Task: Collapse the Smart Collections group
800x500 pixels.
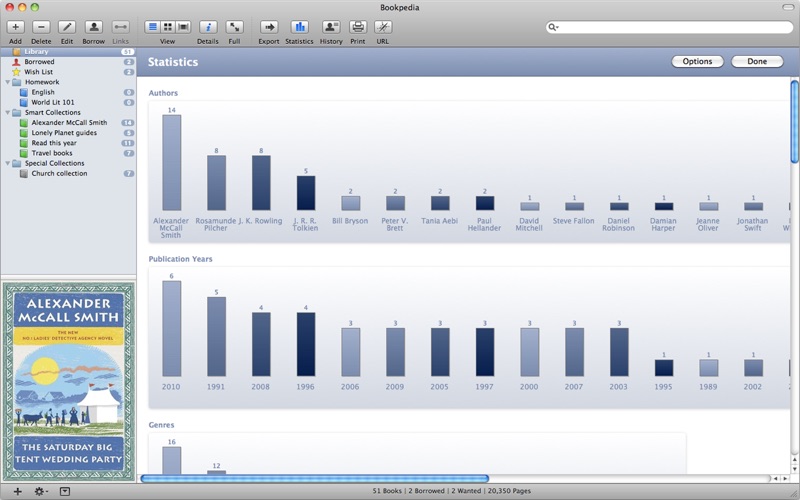Action: point(8,113)
